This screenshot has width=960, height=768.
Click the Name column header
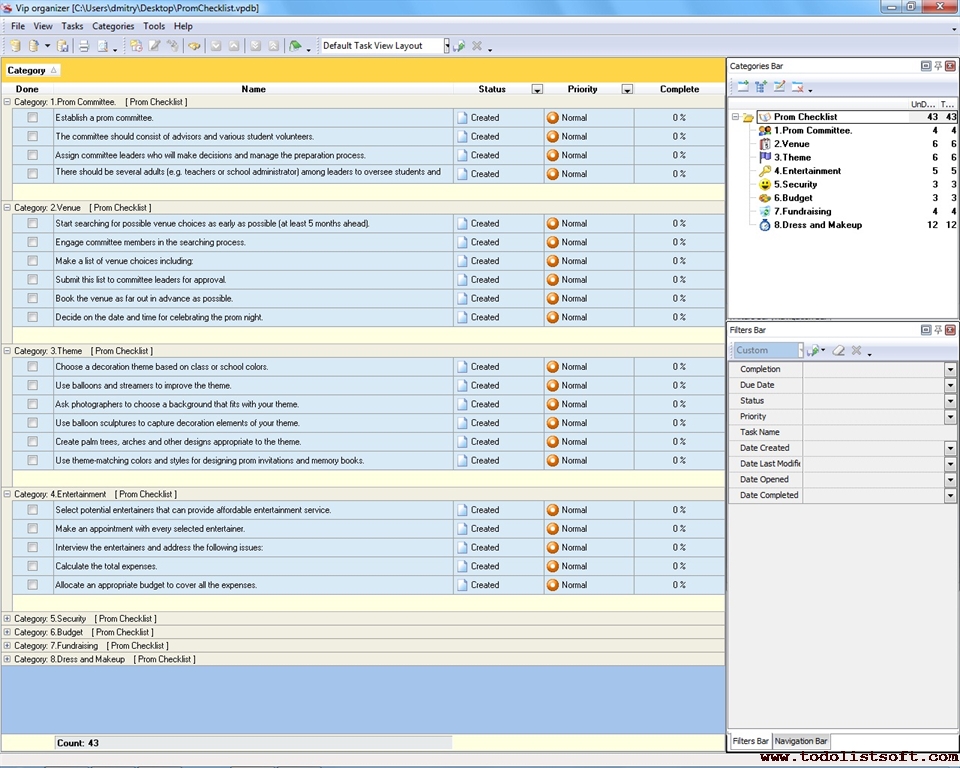pyautogui.click(x=254, y=89)
